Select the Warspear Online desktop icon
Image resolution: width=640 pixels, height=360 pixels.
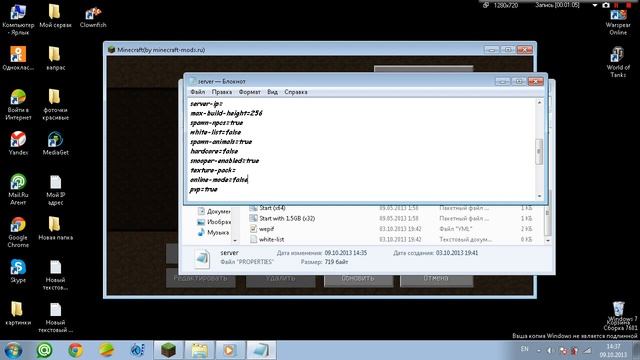pyautogui.click(x=618, y=21)
